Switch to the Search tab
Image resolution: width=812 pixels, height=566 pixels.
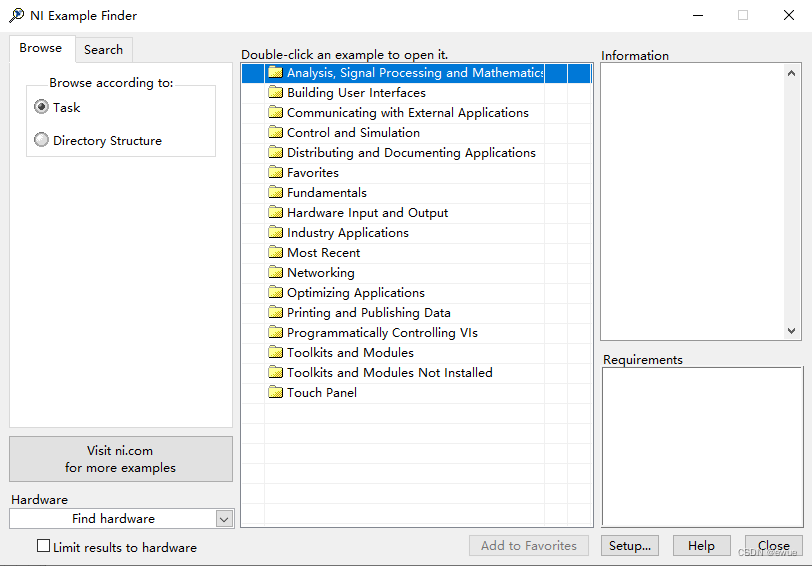pyautogui.click(x=104, y=50)
